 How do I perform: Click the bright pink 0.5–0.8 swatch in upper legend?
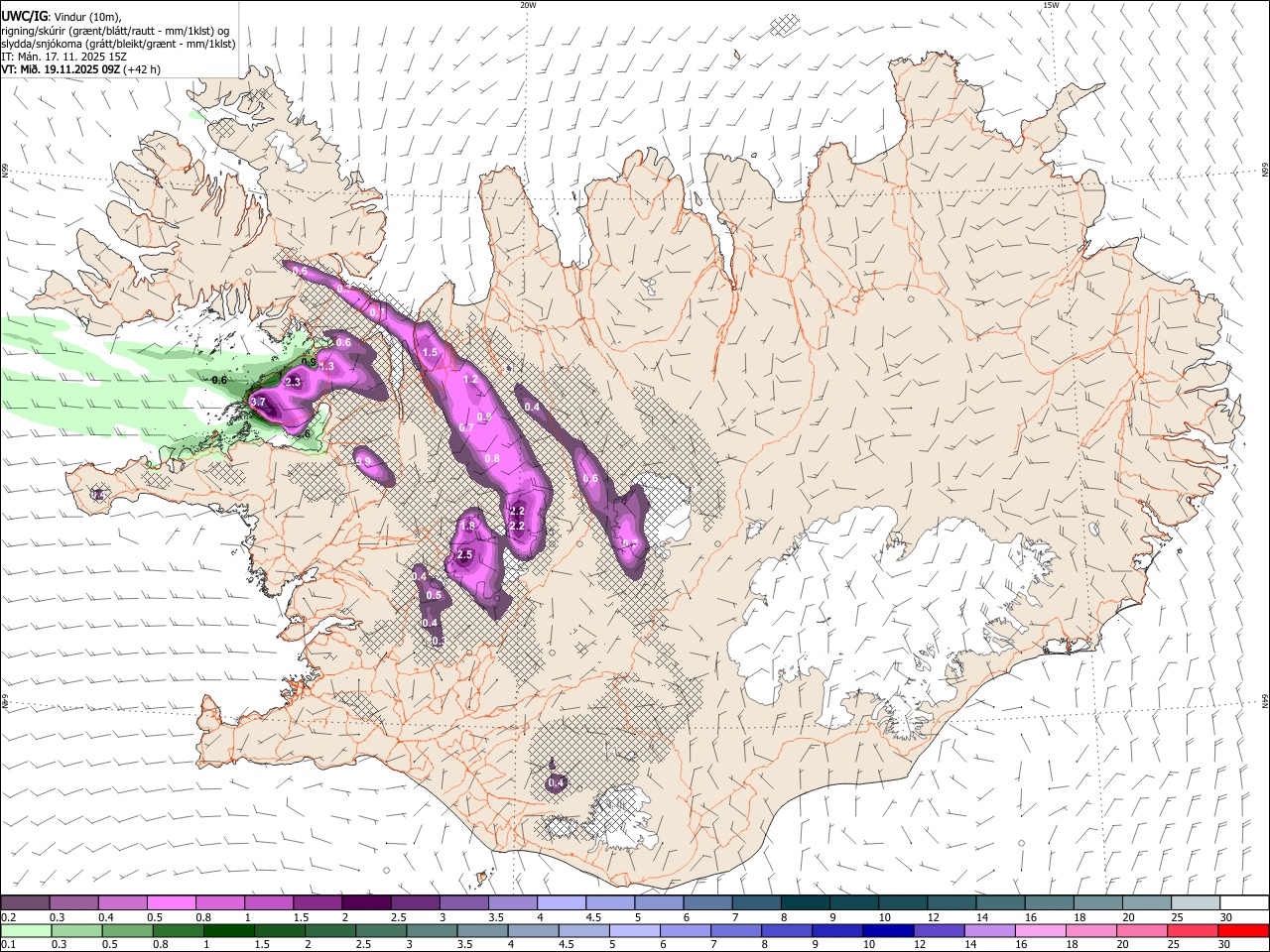[x=172, y=903]
